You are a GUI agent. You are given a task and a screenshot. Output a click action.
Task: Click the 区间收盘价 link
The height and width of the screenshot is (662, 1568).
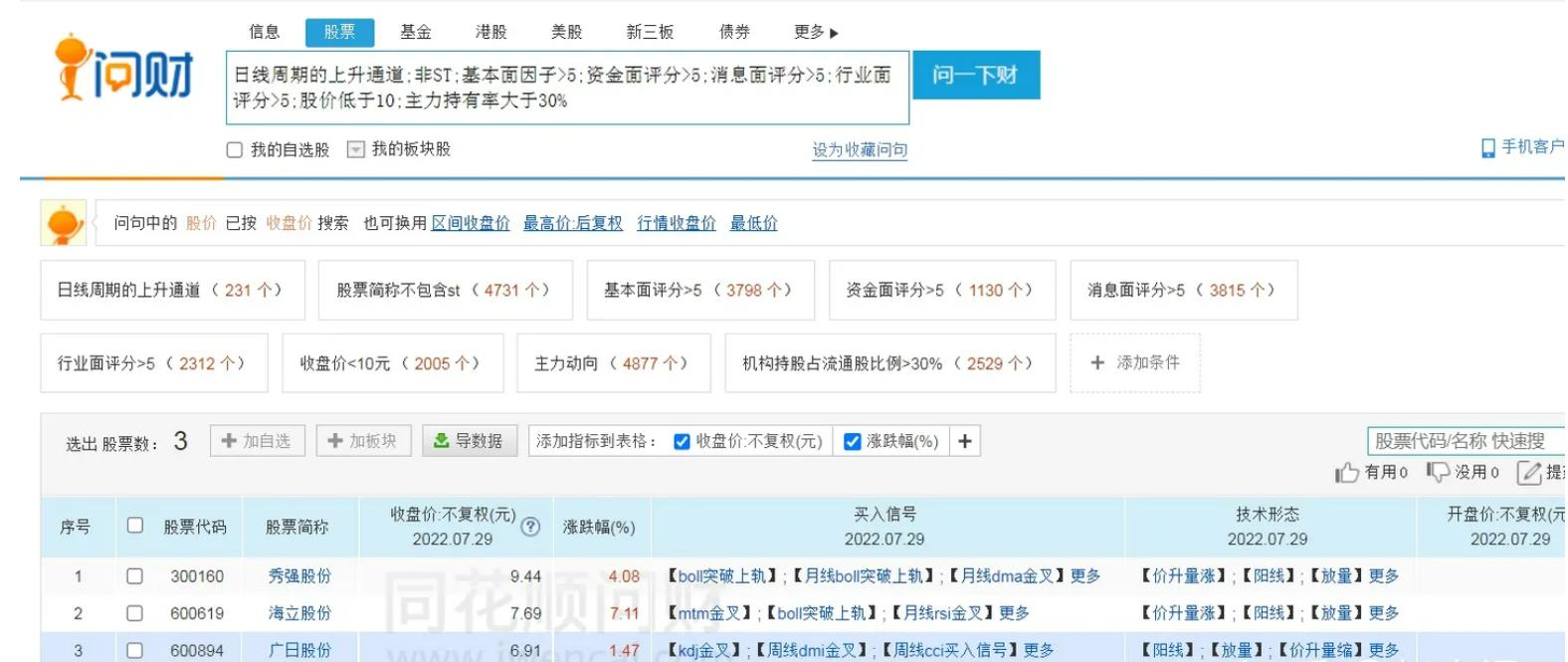(x=471, y=223)
